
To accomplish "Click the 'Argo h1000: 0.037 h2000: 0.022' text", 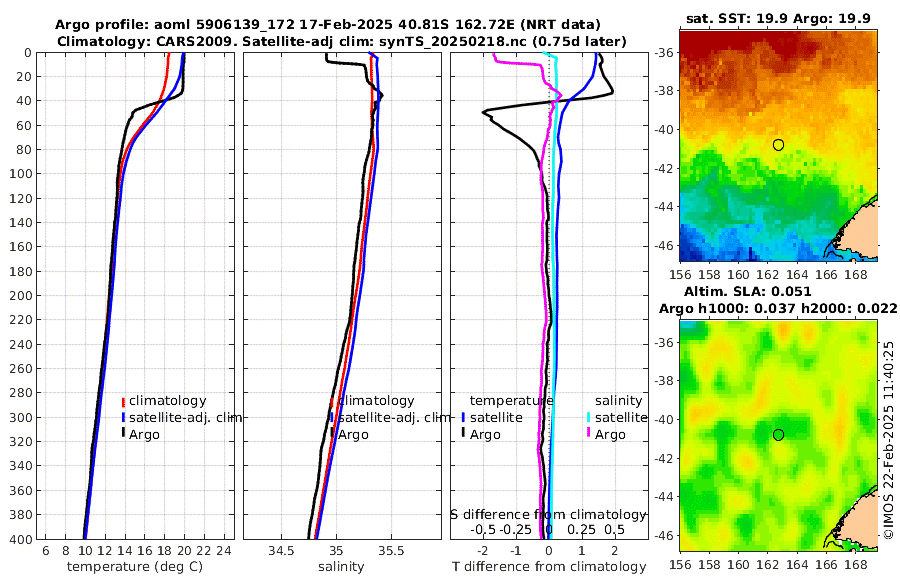I will (x=778, y=308).
